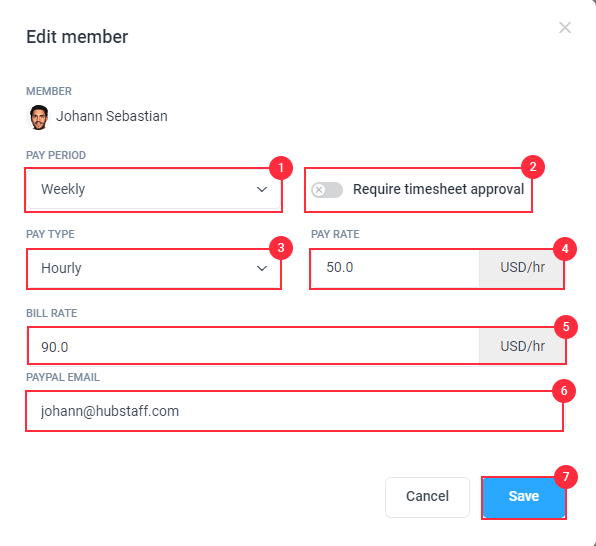This screenshot has height=546, width=596.
Task: Click the Require timesheet approval label text
Action: click(x=439, y=189)
